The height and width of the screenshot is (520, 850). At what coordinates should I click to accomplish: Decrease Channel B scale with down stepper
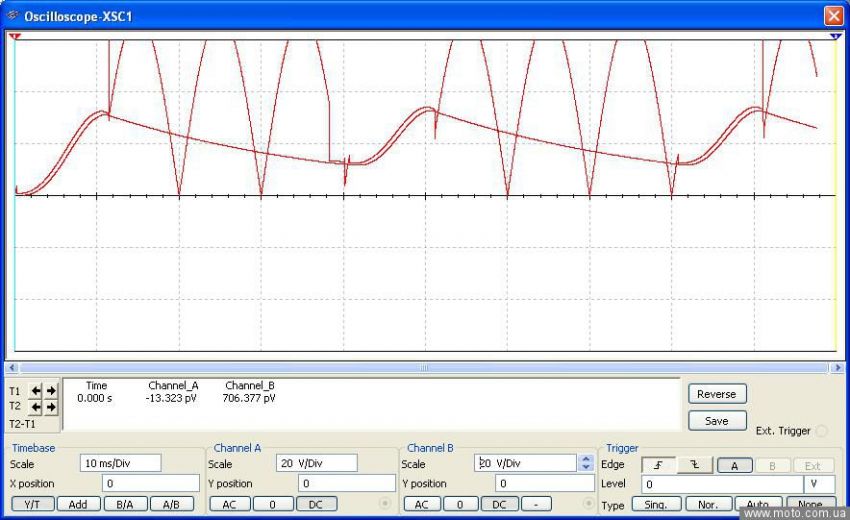pos(586,468)
